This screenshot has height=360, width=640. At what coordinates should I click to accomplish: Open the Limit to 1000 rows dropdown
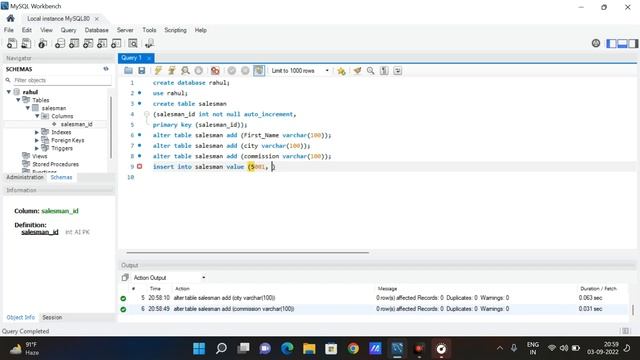[x=300, y=71]
